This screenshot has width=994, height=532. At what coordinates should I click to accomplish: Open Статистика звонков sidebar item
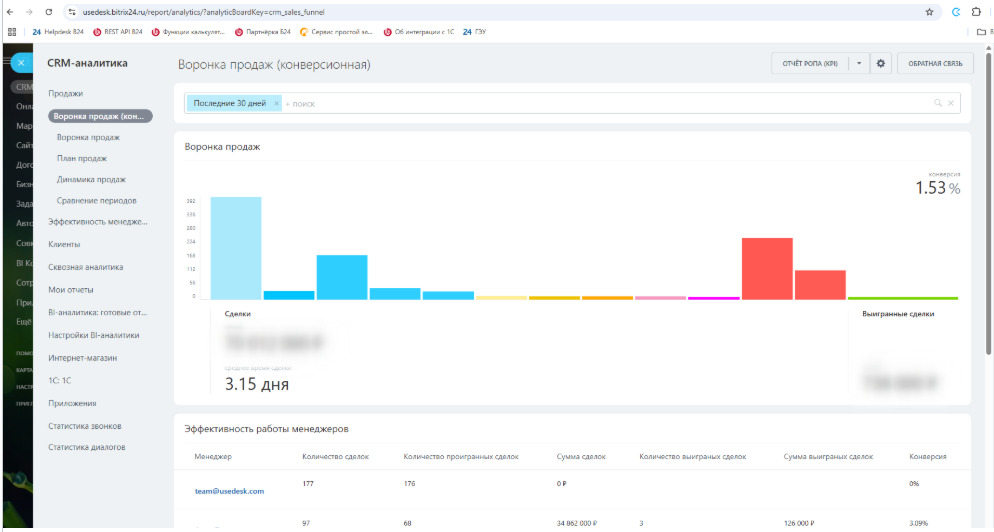85,426
